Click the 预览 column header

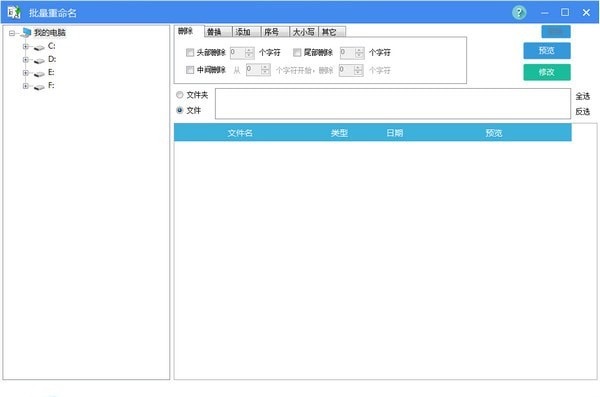(494, 133)
